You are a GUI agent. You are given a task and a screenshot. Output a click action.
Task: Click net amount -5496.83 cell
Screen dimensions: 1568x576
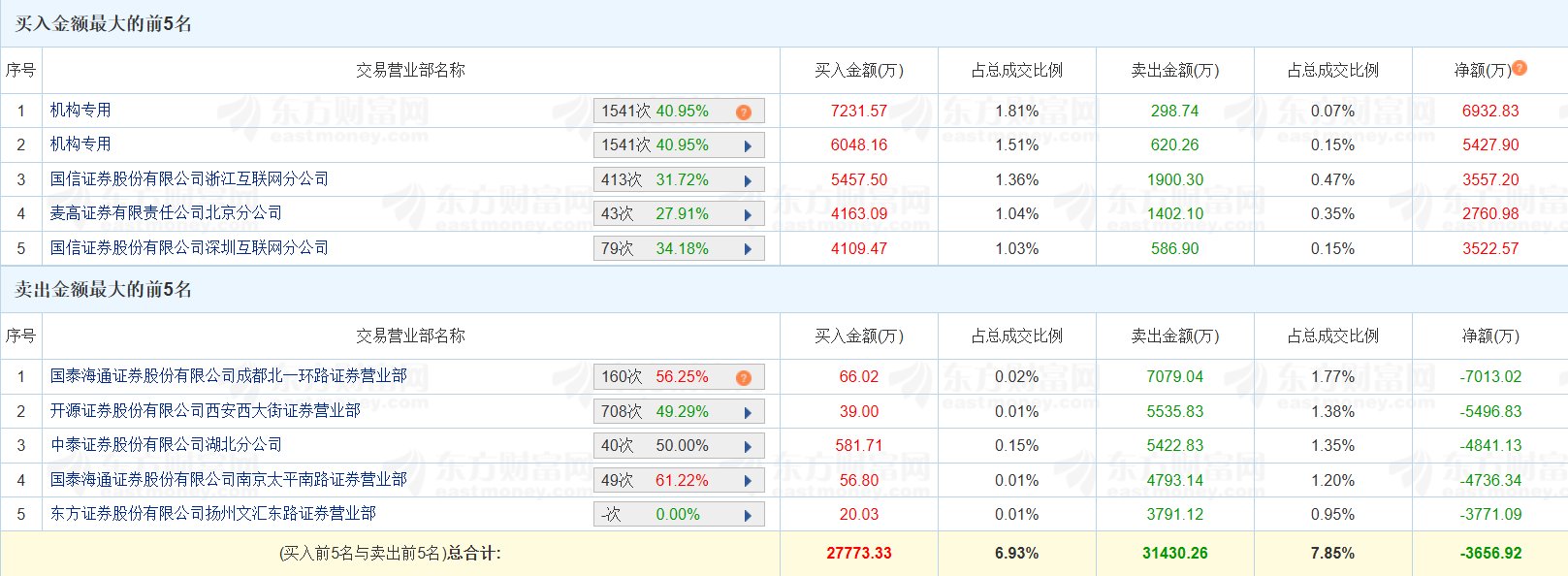point(1491,411)
